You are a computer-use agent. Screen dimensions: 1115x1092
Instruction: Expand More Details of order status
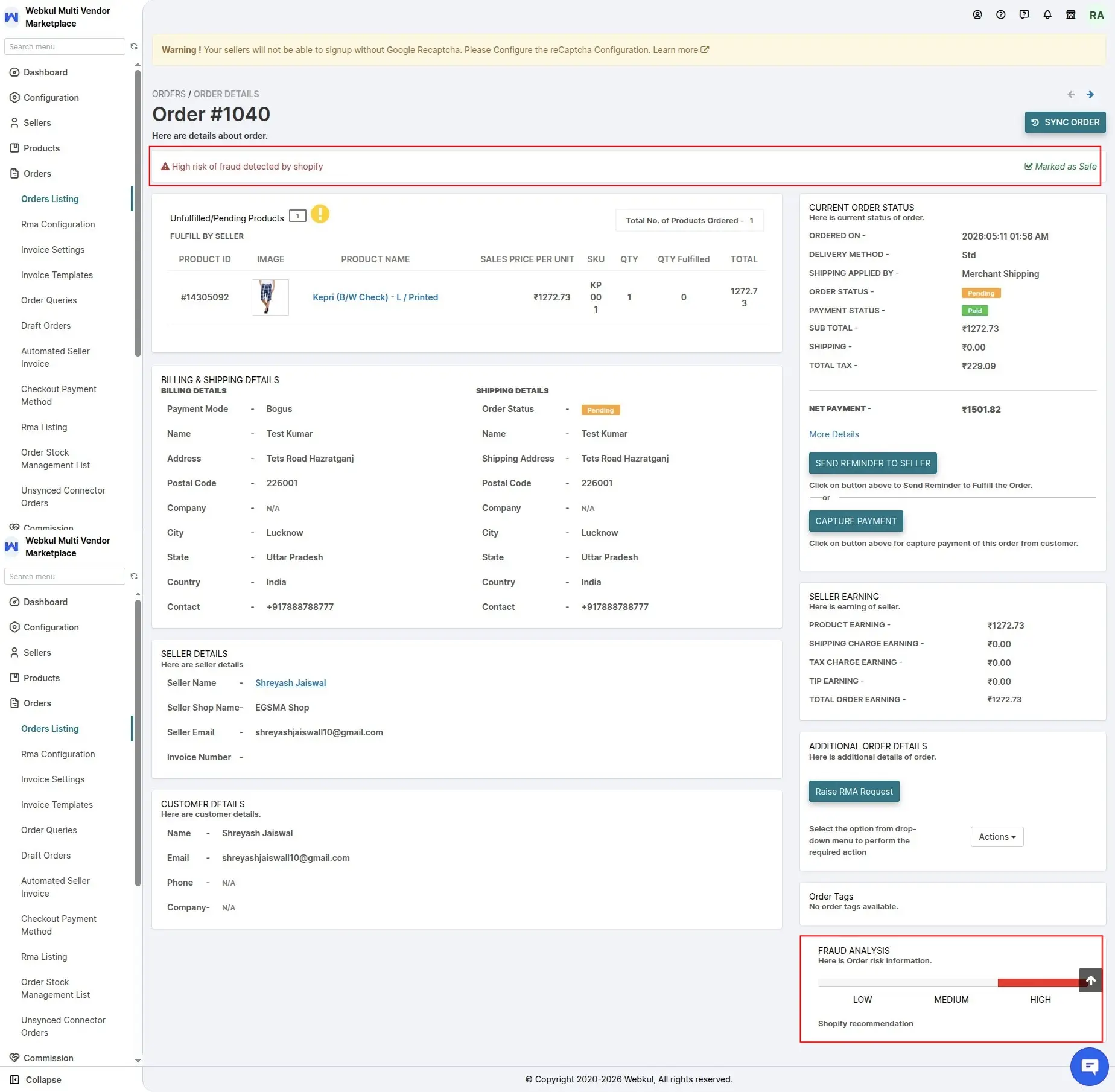tap(834, 434)
